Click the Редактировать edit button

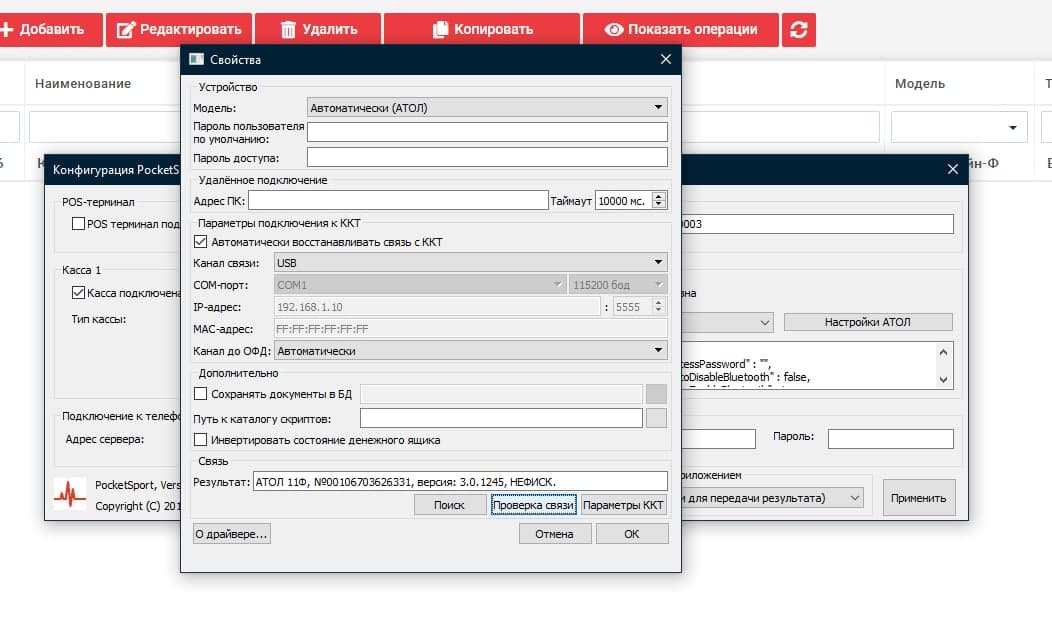pos(179,29)
